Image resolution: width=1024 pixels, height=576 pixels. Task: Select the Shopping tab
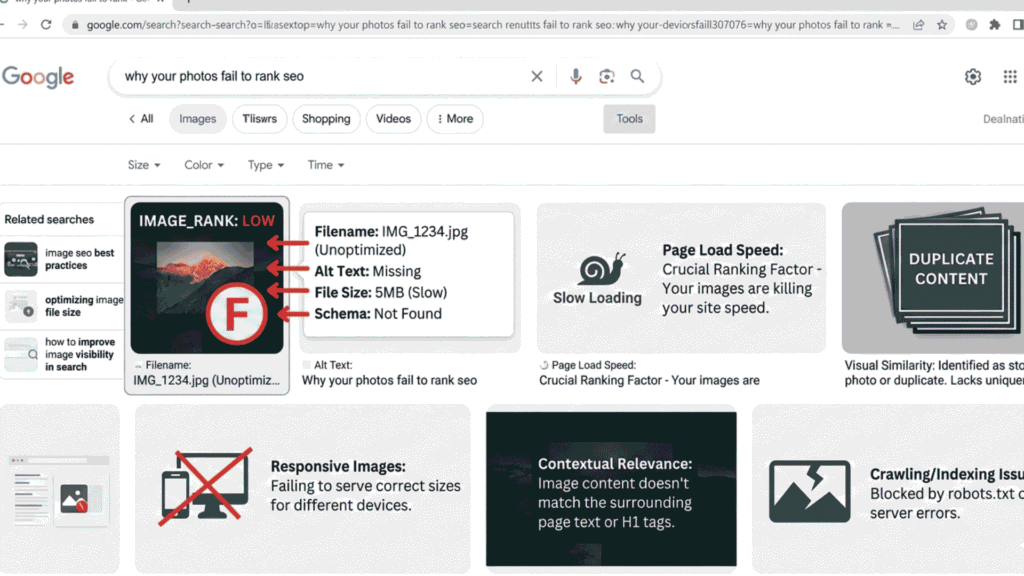(x=326, y=119)
